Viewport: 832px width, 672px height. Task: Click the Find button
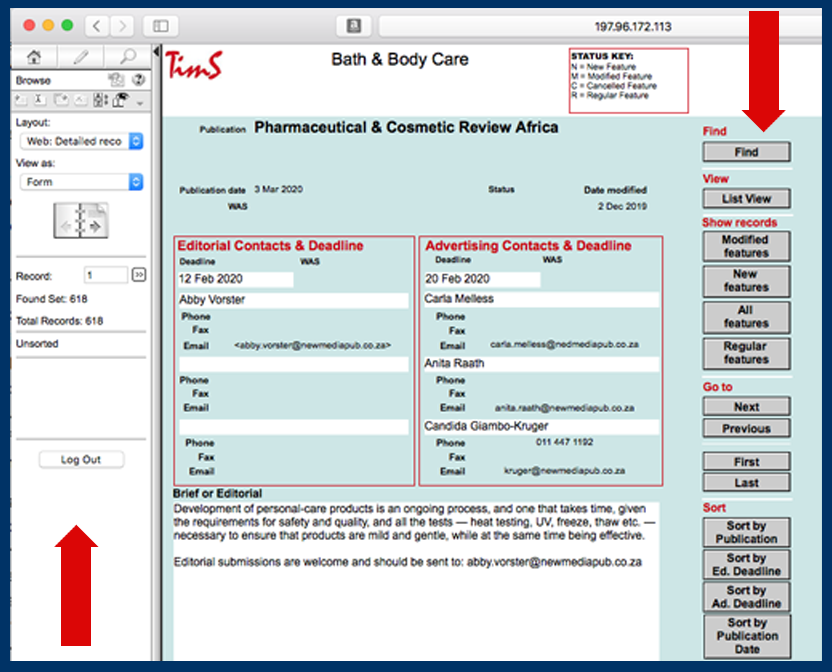[x=746, y=153]
